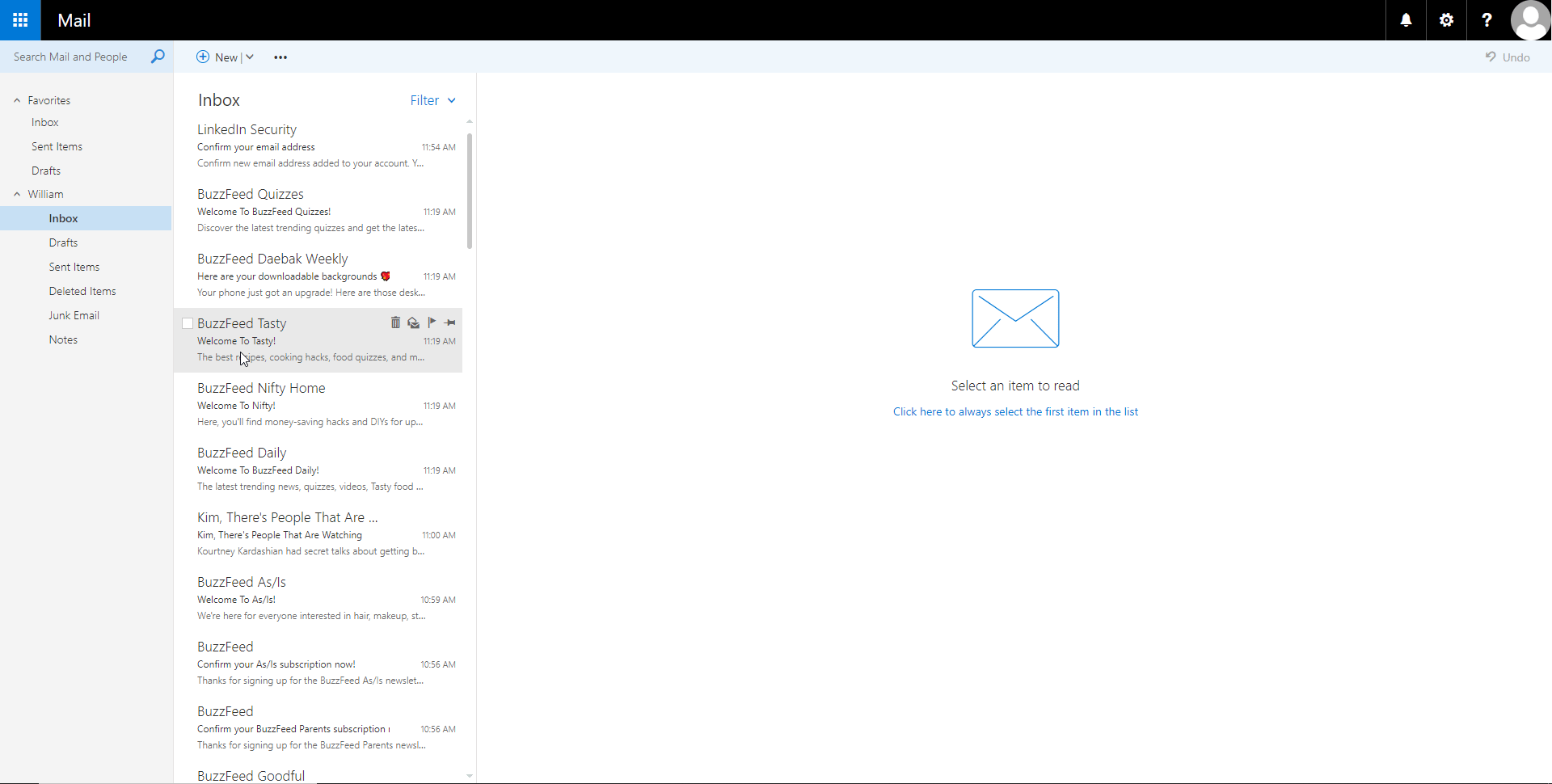This screenshot has height=784, width=1552.
Task: Open the Confirm your As/Is subscription email
Action: click(318, 664)
